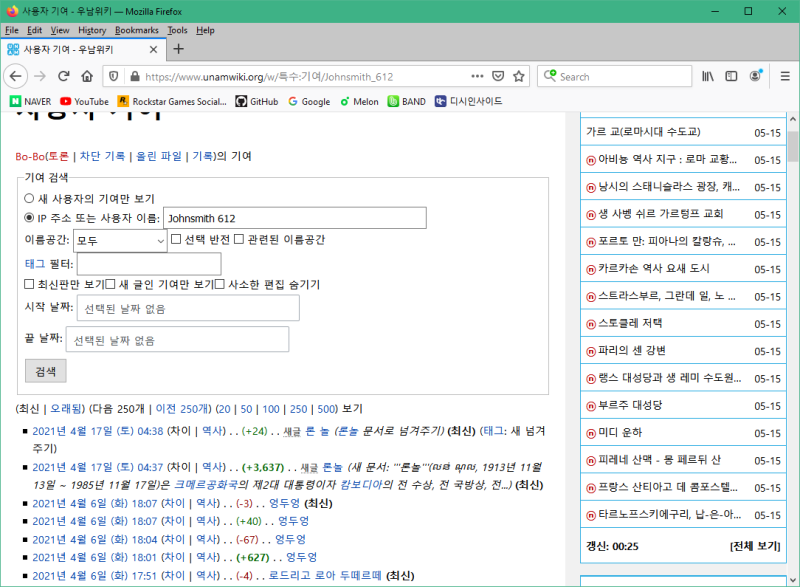Open page actions three-dot menu
The width and height of the screenshot is (800, 587).
[x=477, y=76]
